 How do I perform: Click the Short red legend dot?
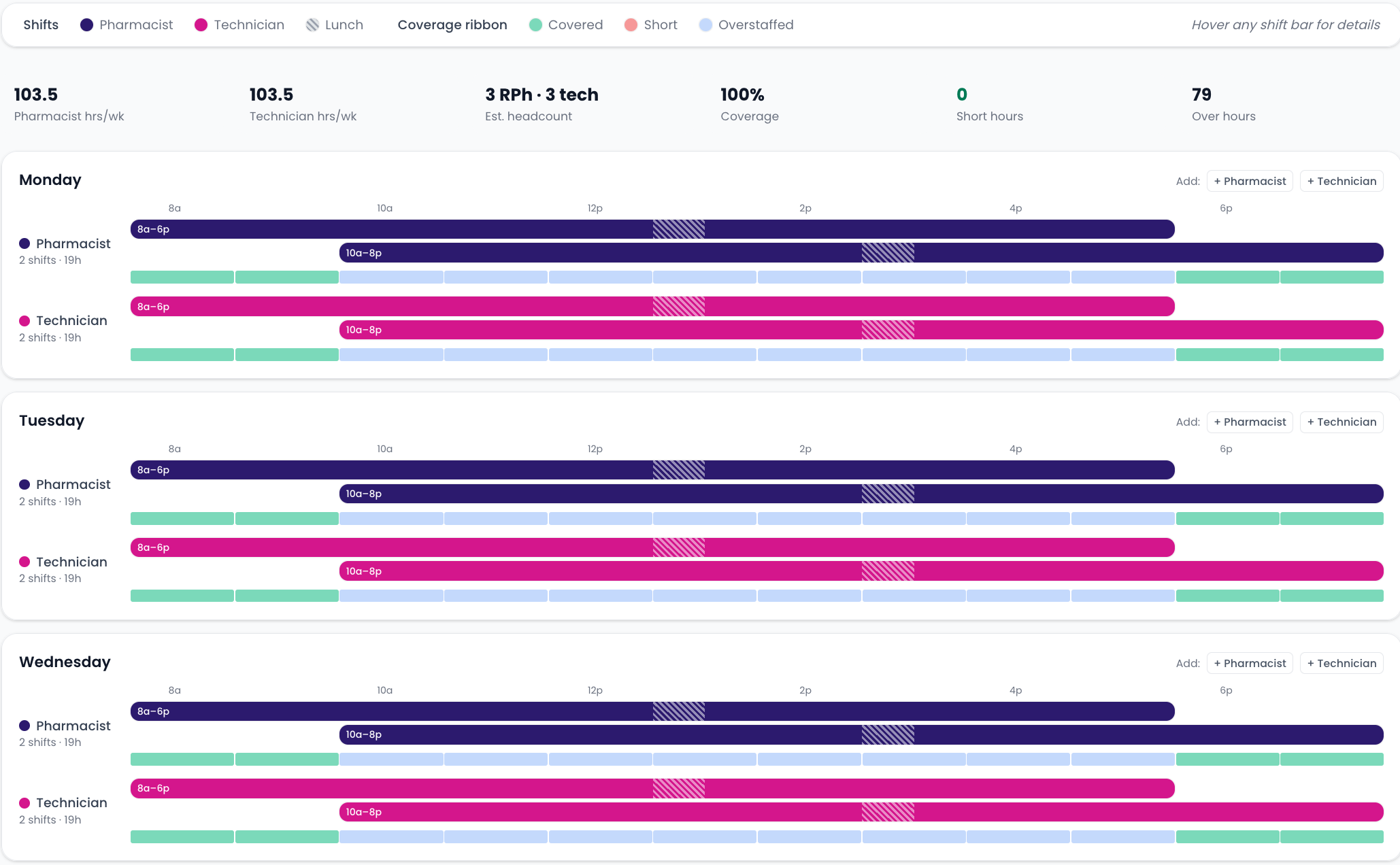click(631, 25)
